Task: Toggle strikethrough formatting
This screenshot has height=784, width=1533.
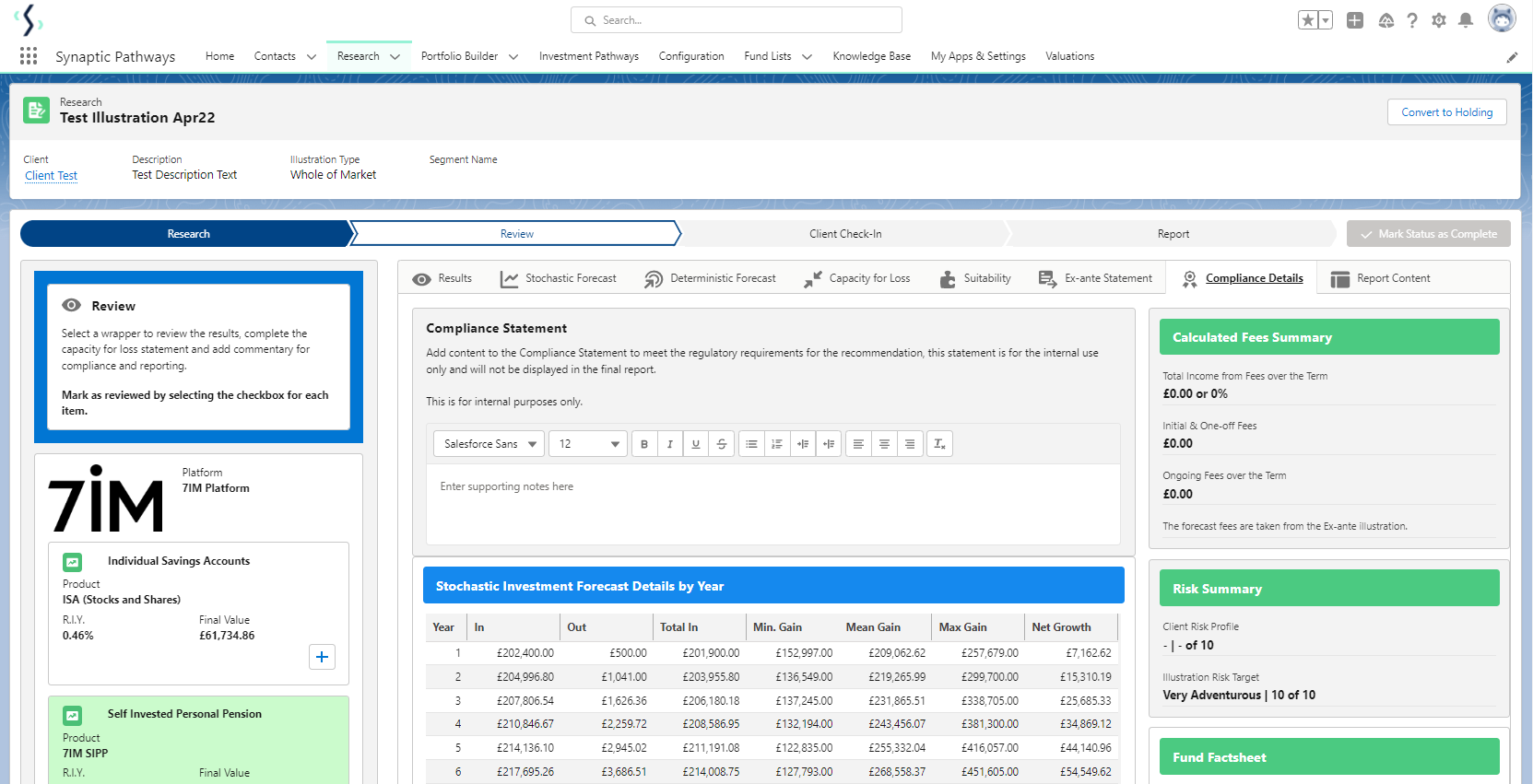Action: [722, 444]
